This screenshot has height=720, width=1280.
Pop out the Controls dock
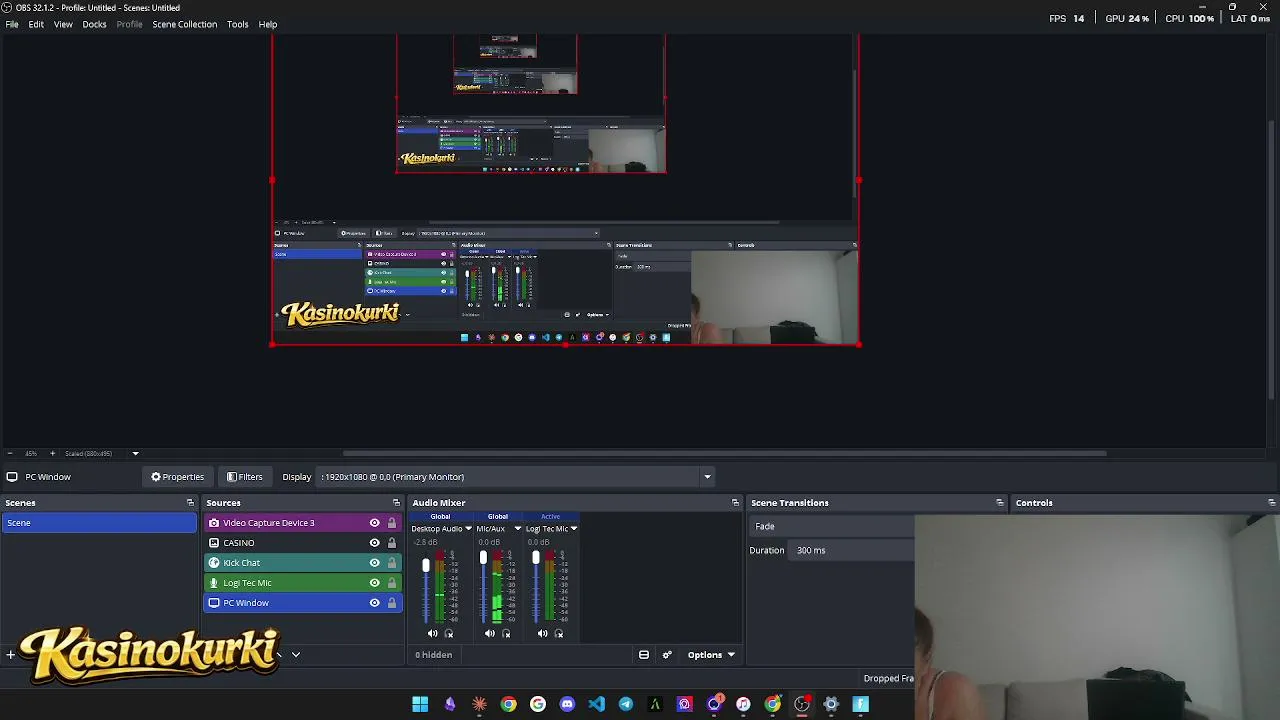pos(1271,503)
